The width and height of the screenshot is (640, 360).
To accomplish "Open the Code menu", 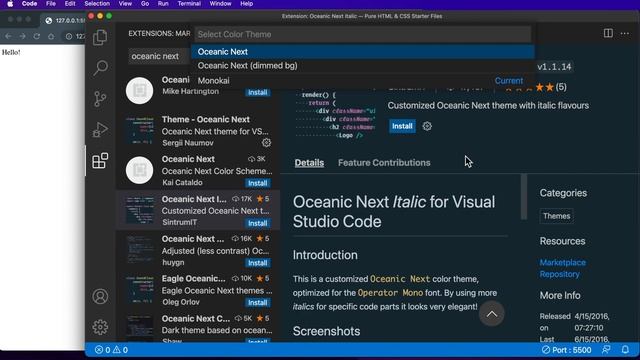I will point(29,4).
